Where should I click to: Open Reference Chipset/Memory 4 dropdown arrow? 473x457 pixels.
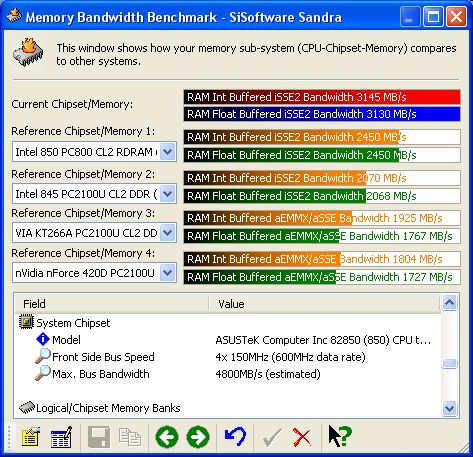coord(168,273)
